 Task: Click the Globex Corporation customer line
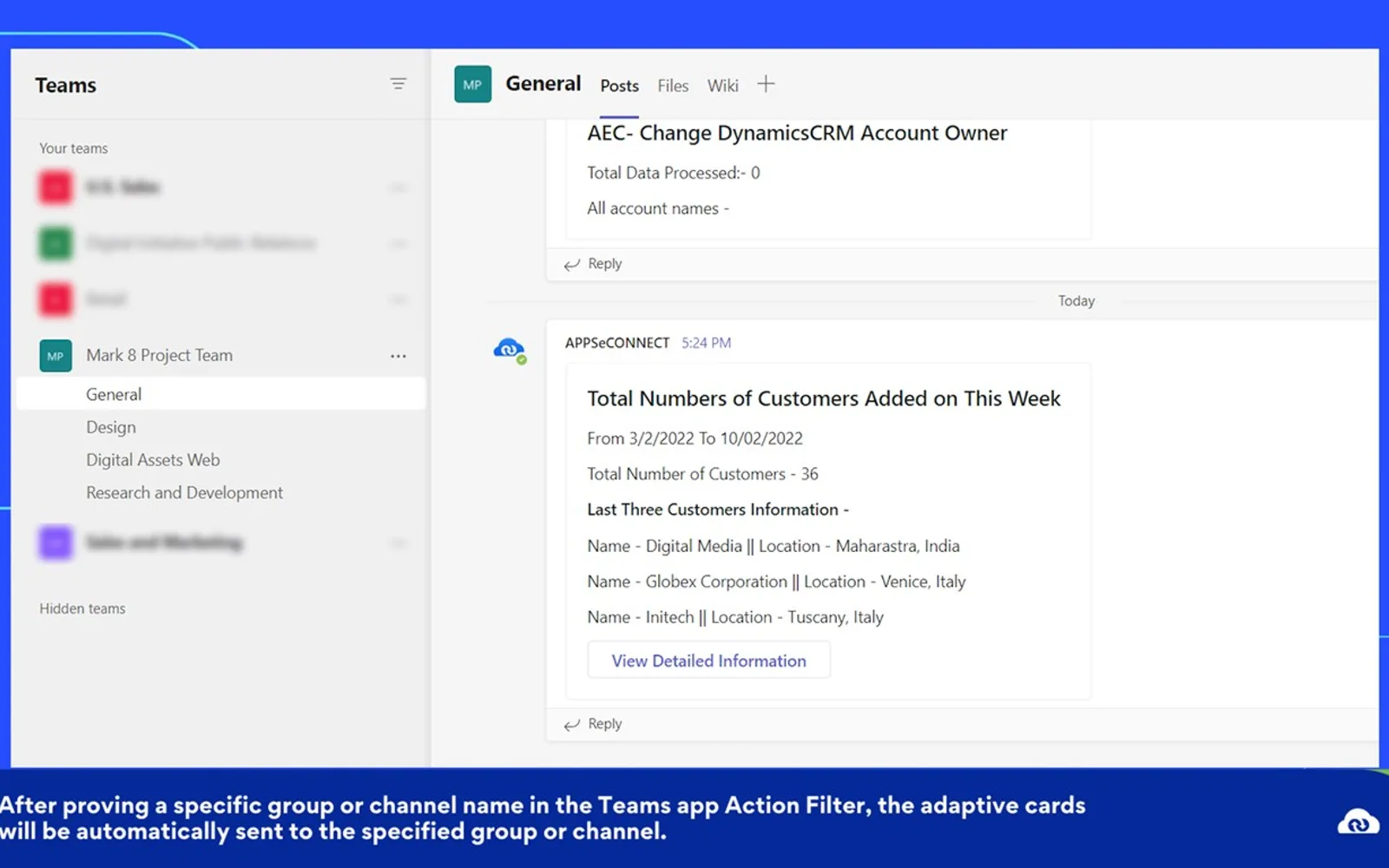click(776, 582)
